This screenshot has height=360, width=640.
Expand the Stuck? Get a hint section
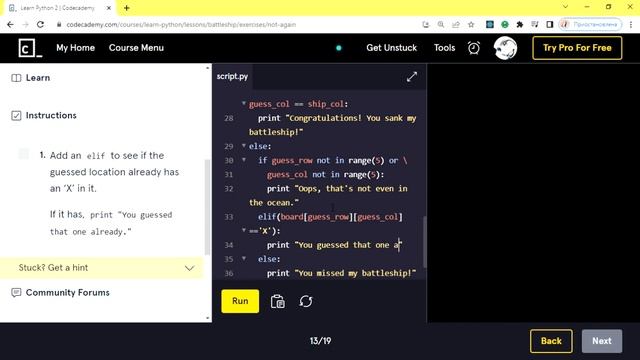[x=102, y=268]
